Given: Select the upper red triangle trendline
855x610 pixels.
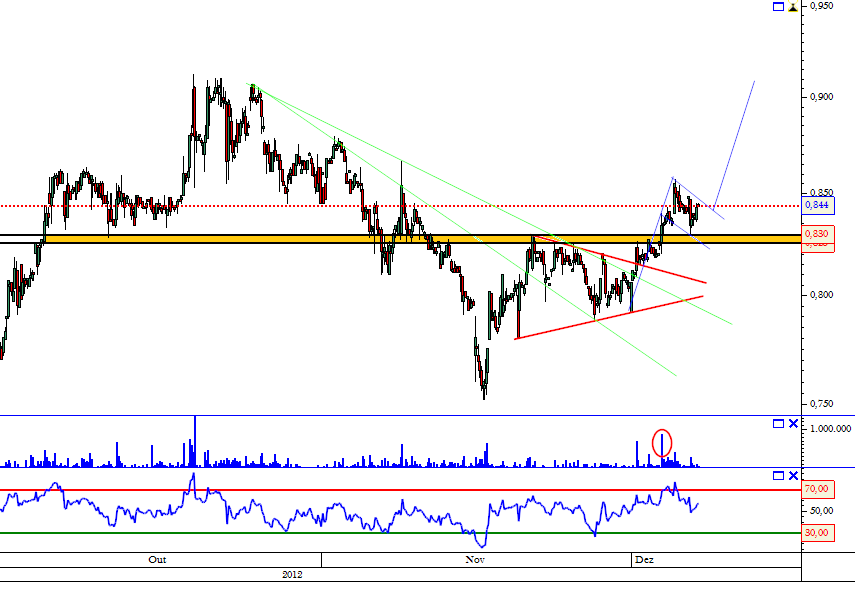Looking at the screenshot, I should (620, 259).
